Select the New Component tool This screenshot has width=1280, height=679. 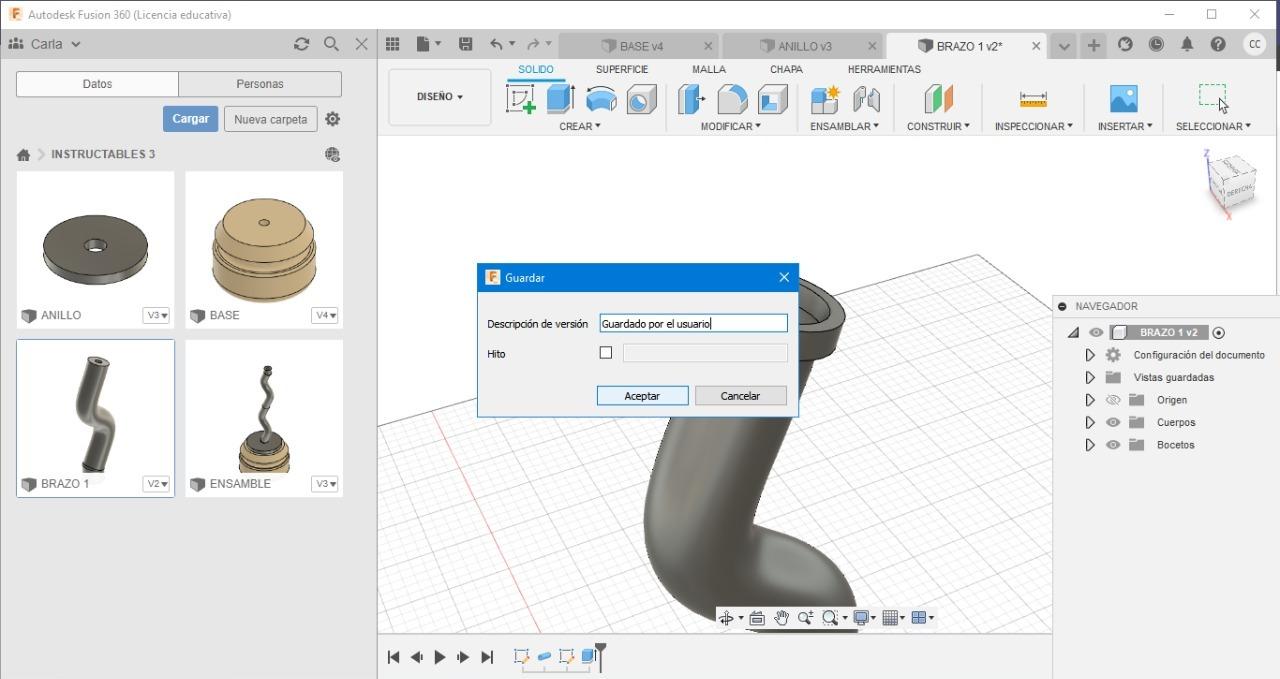825,99
